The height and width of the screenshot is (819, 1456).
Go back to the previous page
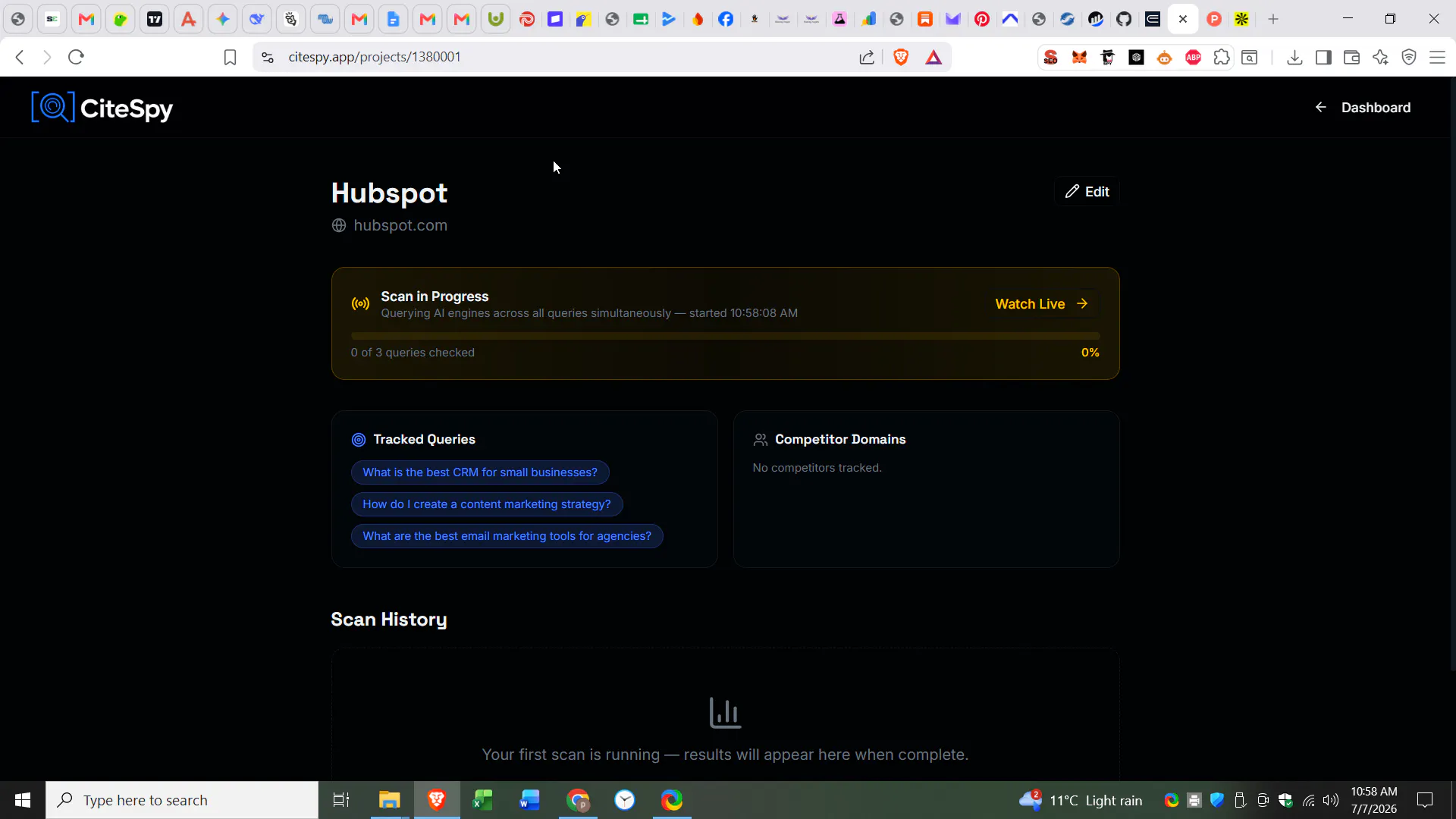[x=20, y=57]
